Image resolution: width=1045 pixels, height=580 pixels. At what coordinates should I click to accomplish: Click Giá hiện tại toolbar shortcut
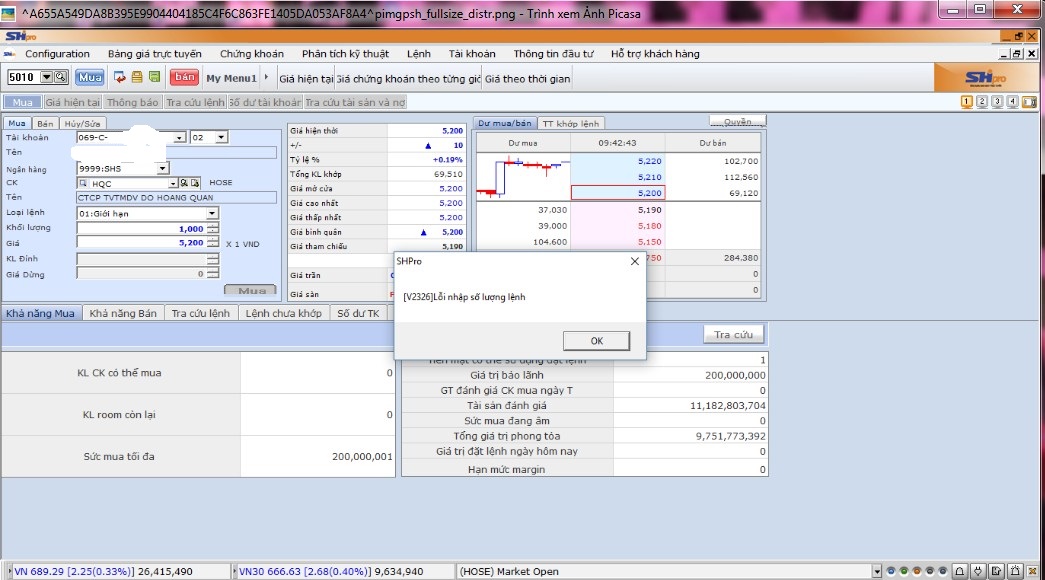tap(306, 79)
